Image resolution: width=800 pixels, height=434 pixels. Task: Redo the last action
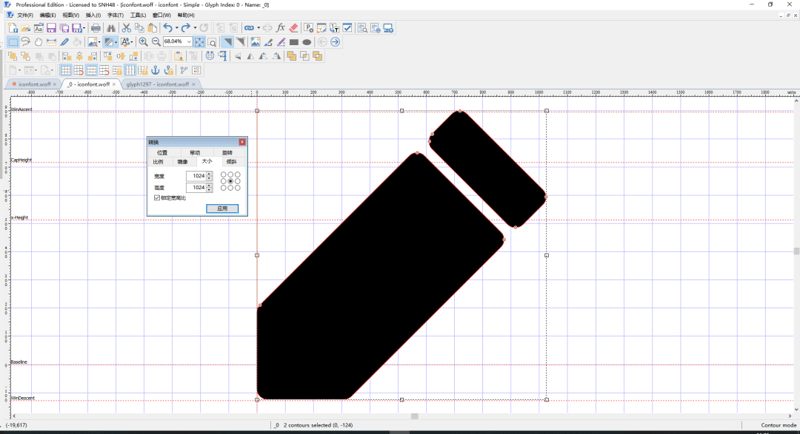point(186,29)
